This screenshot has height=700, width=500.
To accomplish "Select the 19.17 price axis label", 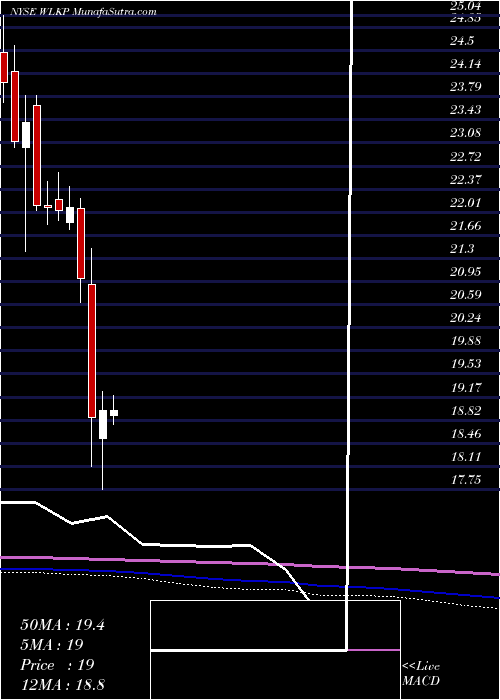I will point(466,387).
